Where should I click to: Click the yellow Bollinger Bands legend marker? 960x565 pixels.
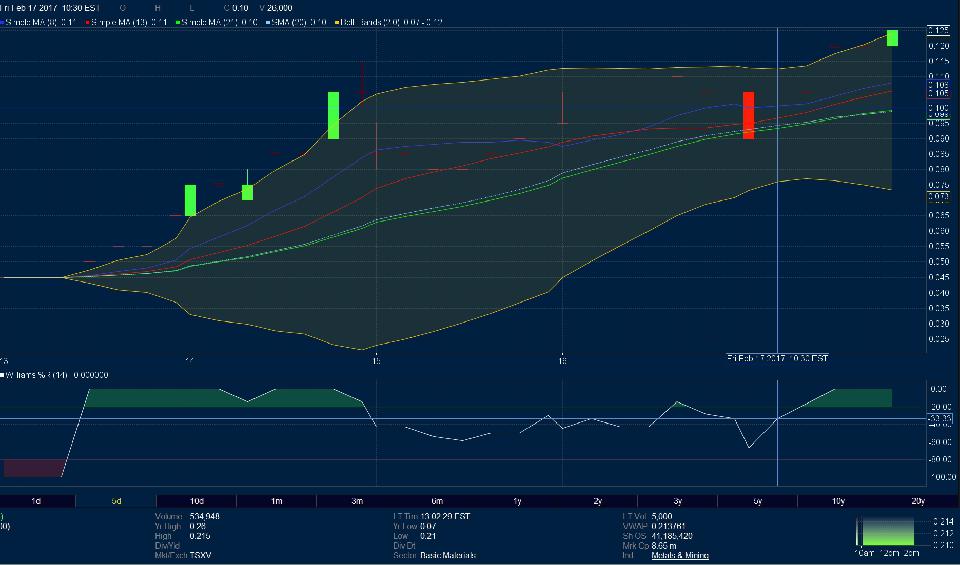click(339, 21)
